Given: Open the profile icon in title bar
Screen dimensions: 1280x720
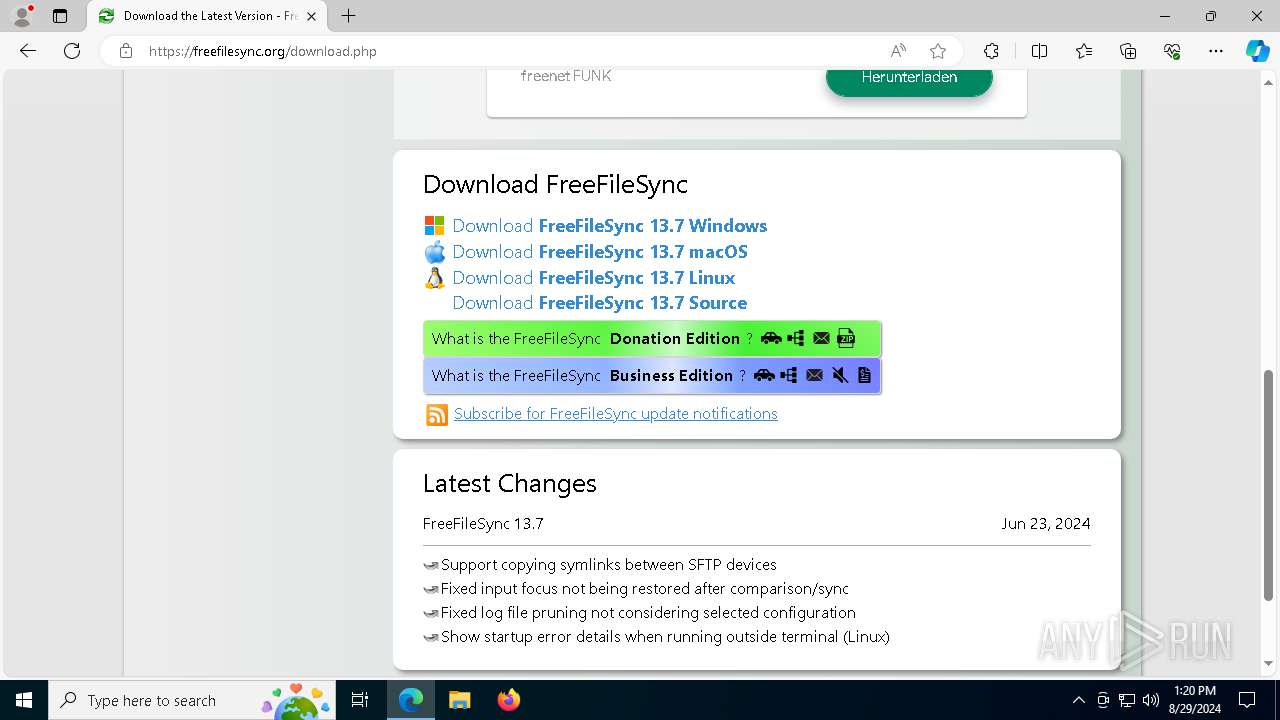Looking at the screenshot, I should [22, 16].
